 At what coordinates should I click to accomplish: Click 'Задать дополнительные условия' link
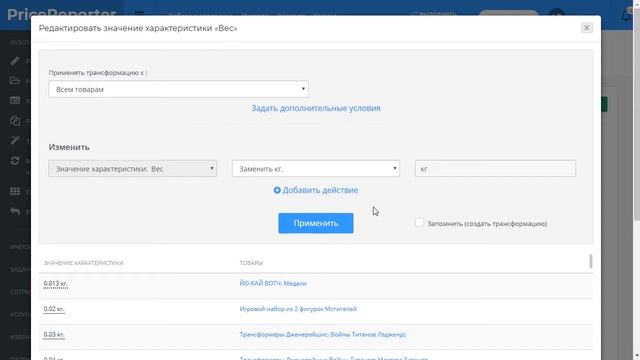(316, 108)
